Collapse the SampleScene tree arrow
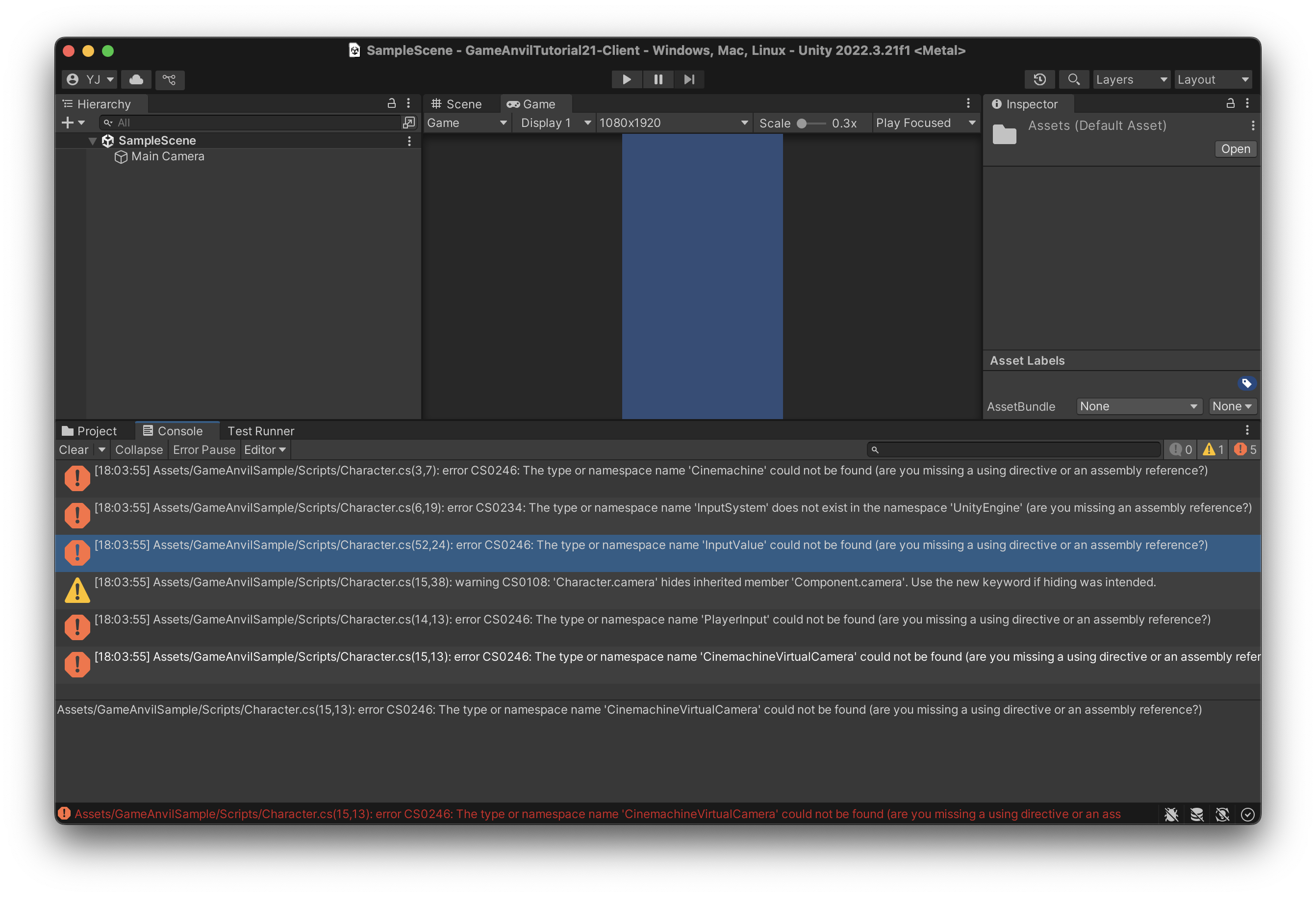 pos(92,141)
